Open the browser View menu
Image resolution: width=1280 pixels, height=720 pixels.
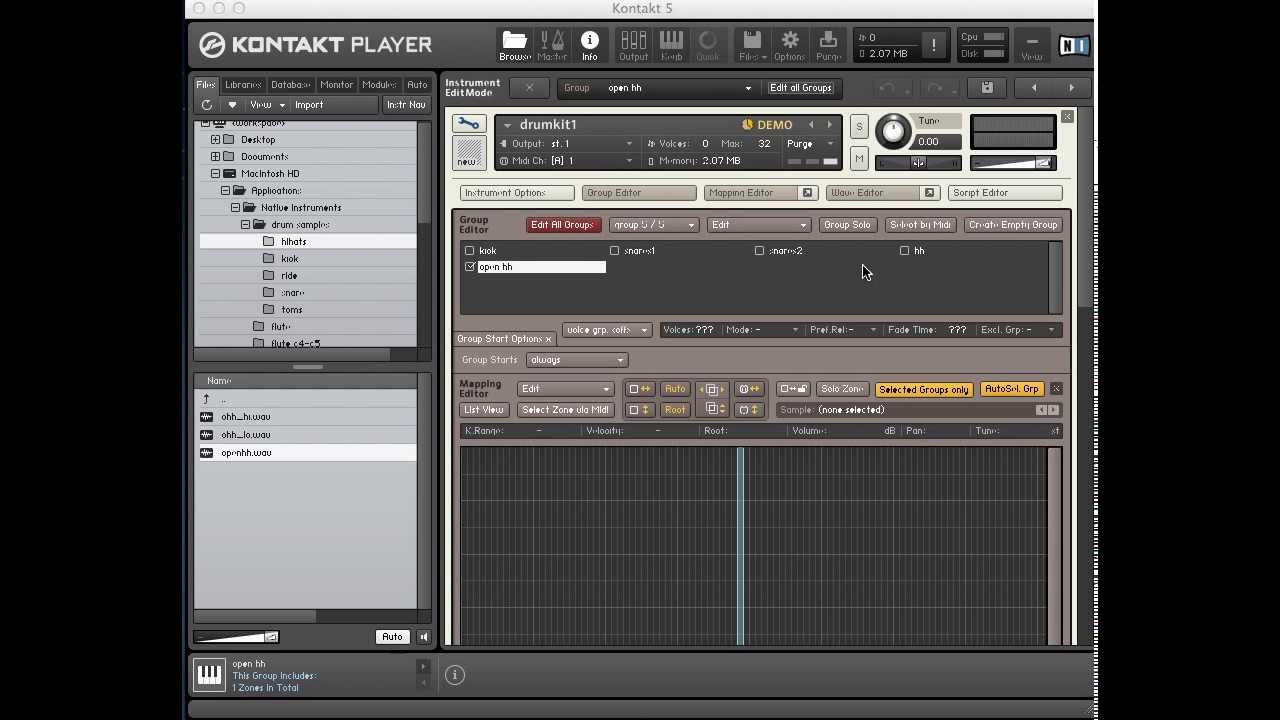coord(266,105)
